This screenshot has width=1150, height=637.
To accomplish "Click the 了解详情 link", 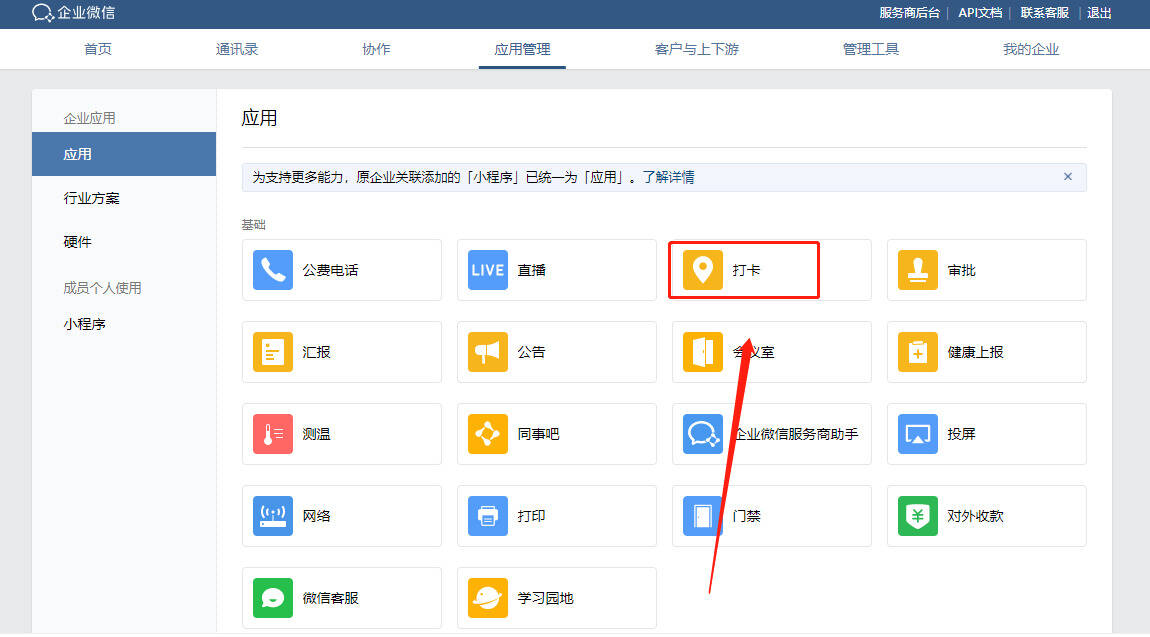I will tap(668, 177).
